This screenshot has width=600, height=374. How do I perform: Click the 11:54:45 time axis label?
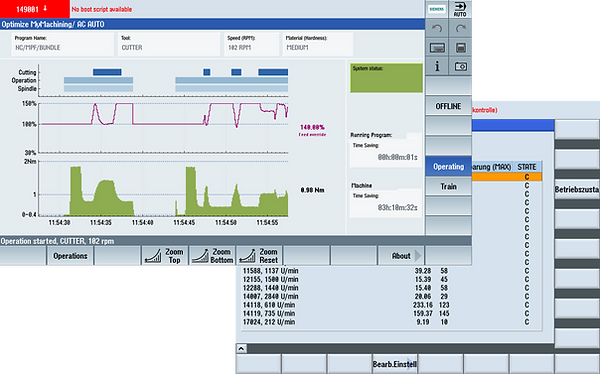pos(184,222)
